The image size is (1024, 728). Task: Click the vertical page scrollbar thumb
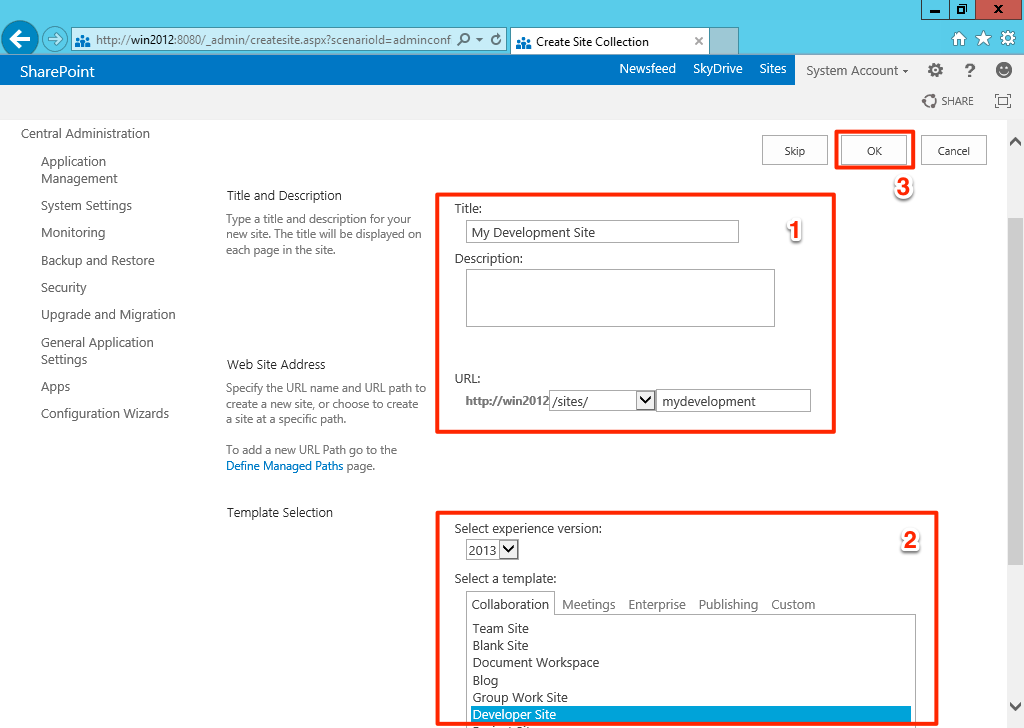(1016, 390)
